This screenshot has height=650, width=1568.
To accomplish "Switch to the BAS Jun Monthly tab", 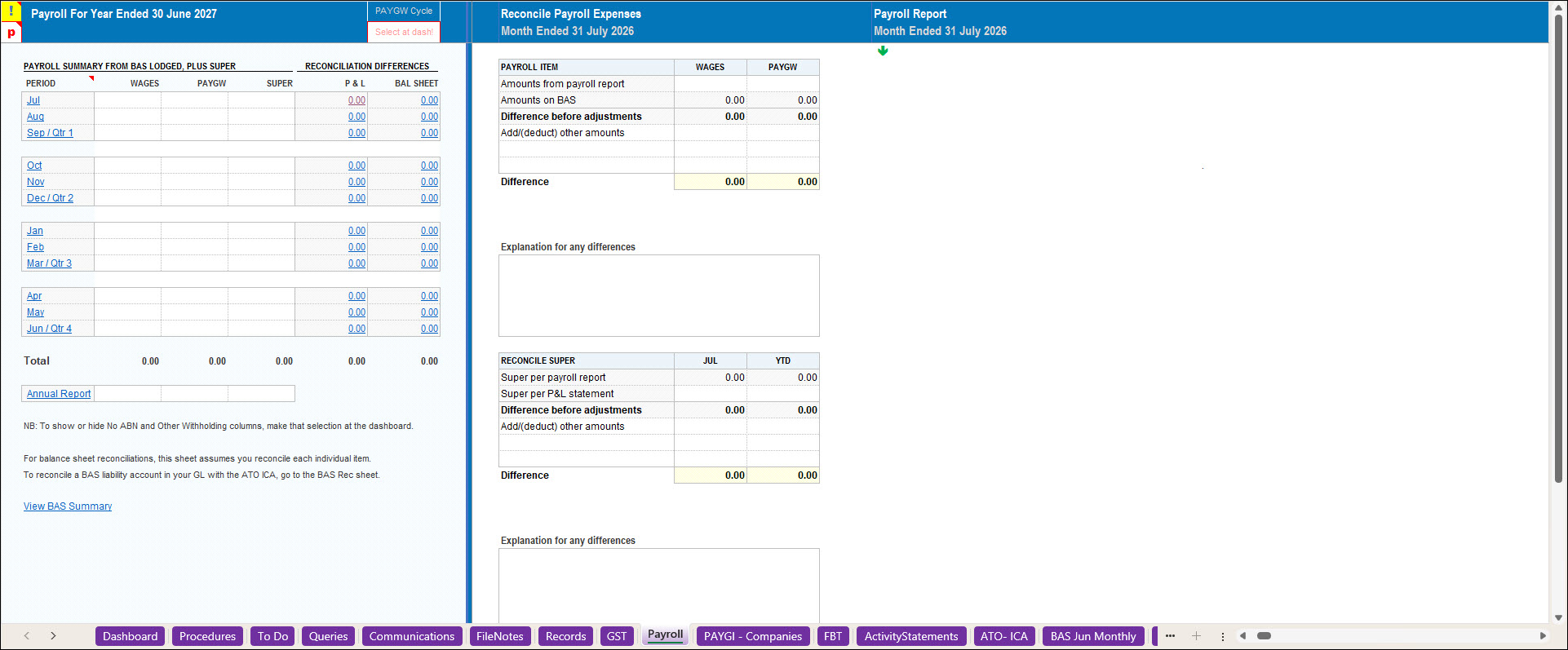I will (x=1093, y=636).
